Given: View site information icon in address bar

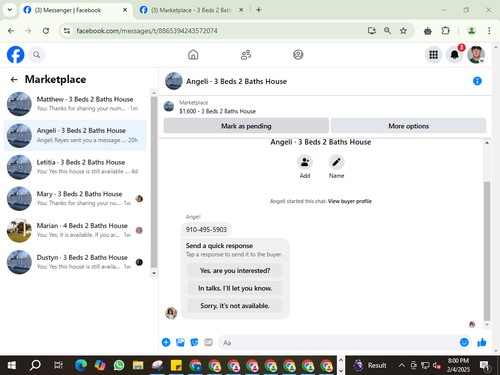Looking at the screenshot, I should [x=67, y=31].
